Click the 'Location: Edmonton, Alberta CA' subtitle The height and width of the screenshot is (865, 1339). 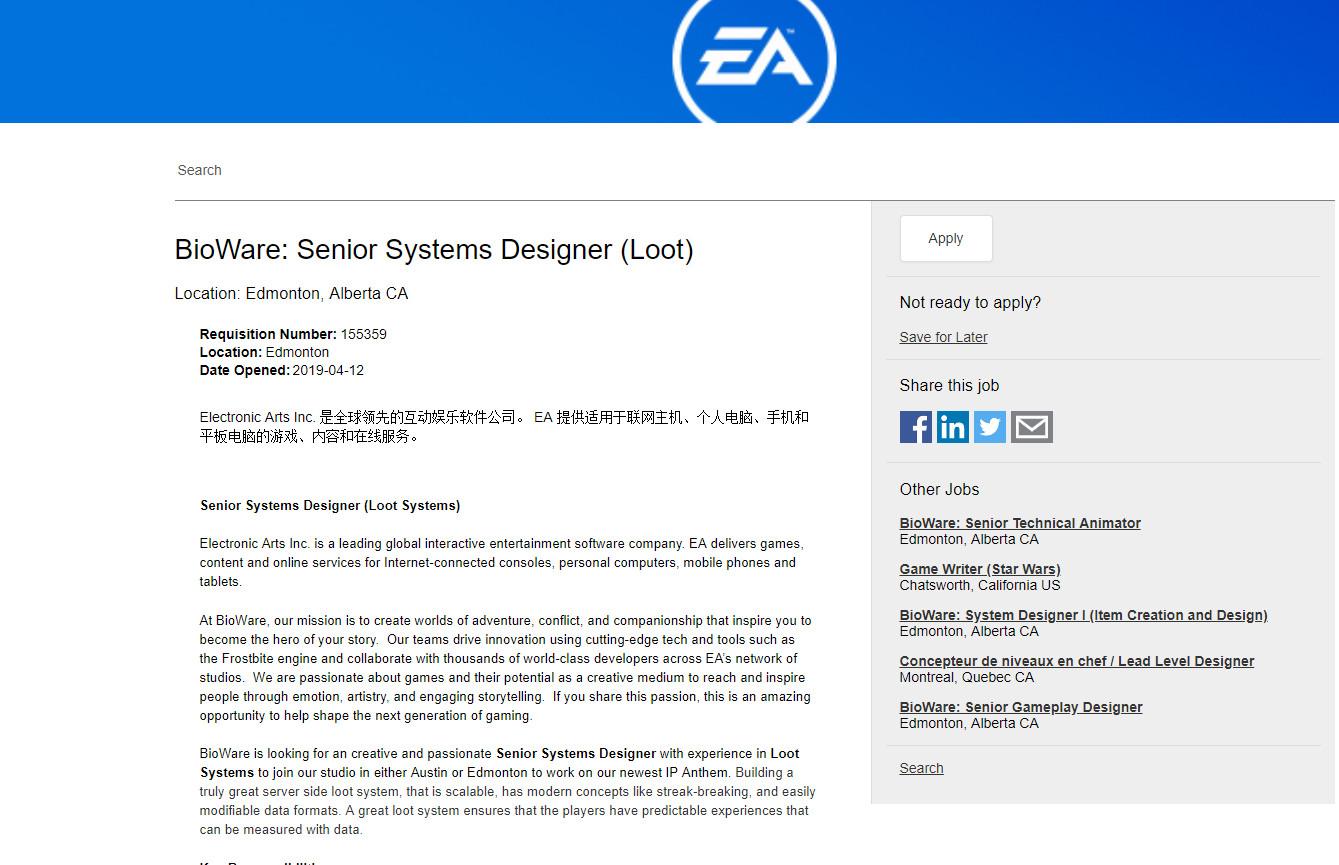[x=291, y=293]
